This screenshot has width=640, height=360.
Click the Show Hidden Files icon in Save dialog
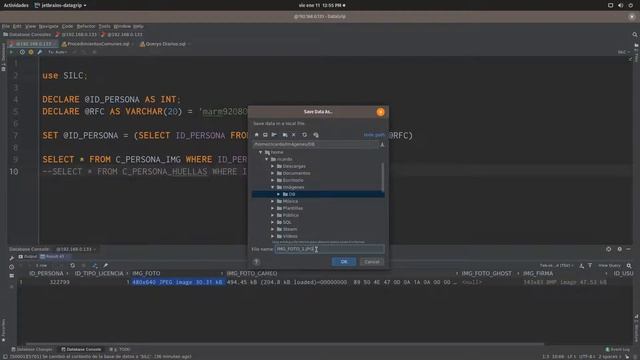pos(316,135)
